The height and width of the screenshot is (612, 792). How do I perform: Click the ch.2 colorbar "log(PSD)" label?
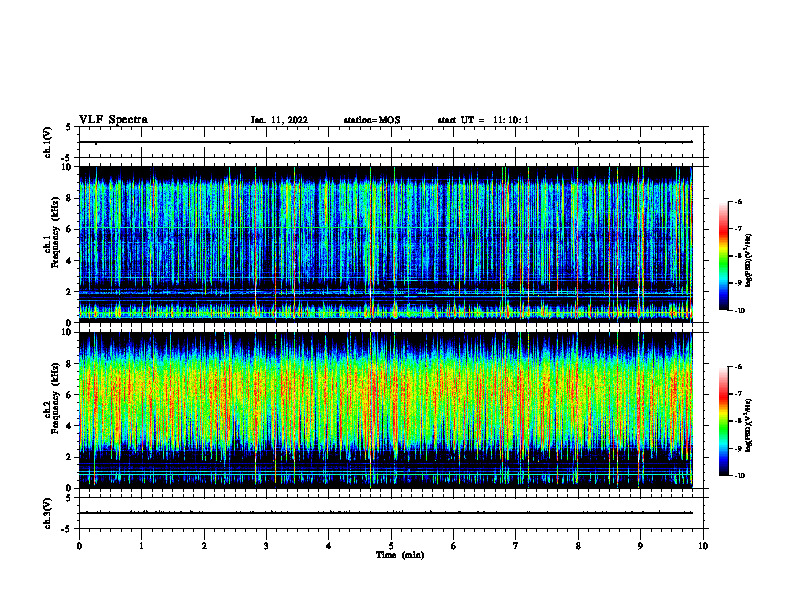coord(749,425)
